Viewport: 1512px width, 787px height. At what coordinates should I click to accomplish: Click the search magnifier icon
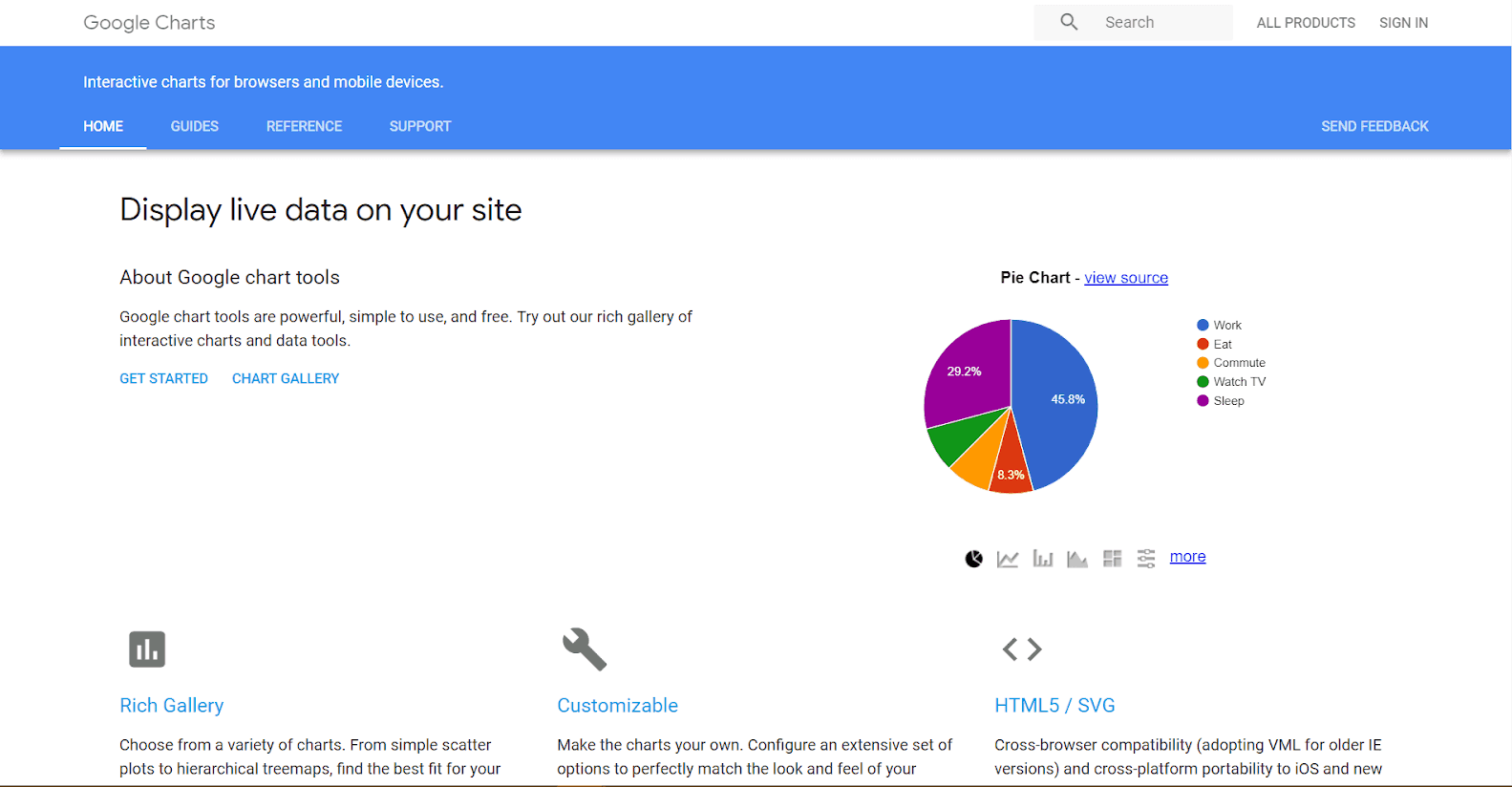(1069, 22)
